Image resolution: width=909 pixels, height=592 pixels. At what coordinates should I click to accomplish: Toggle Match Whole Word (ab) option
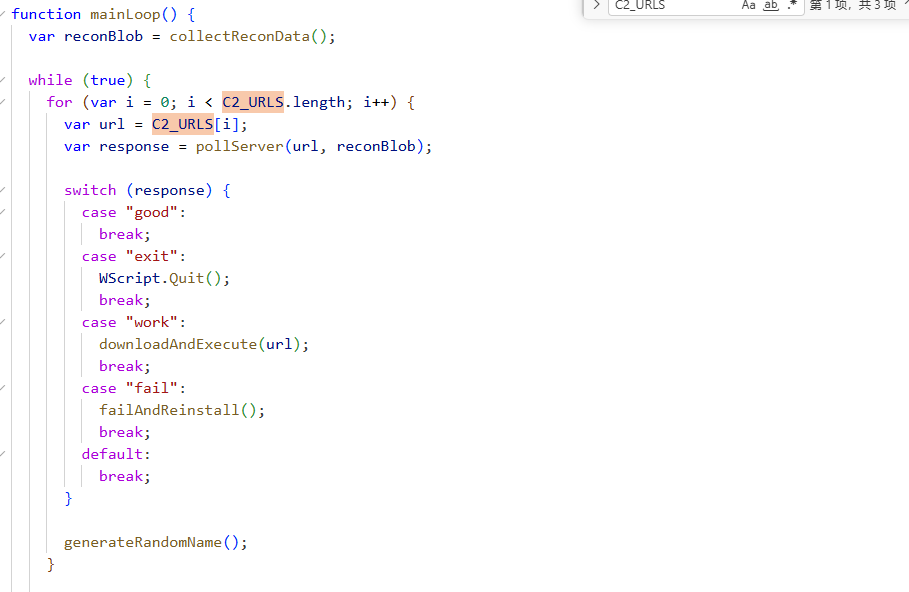point(770,5)
